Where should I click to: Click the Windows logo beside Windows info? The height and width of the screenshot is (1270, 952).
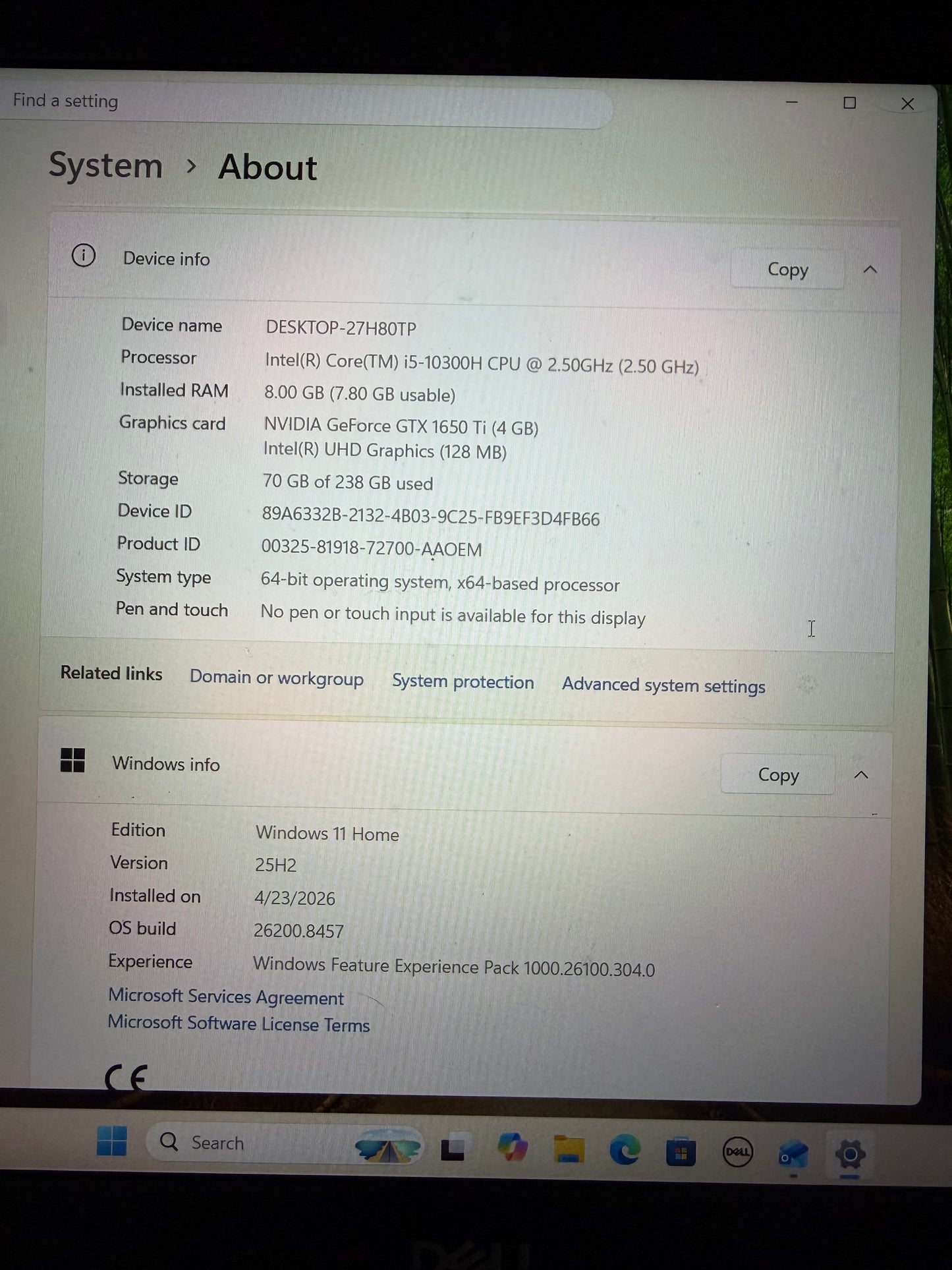click(x=72, y=760)
